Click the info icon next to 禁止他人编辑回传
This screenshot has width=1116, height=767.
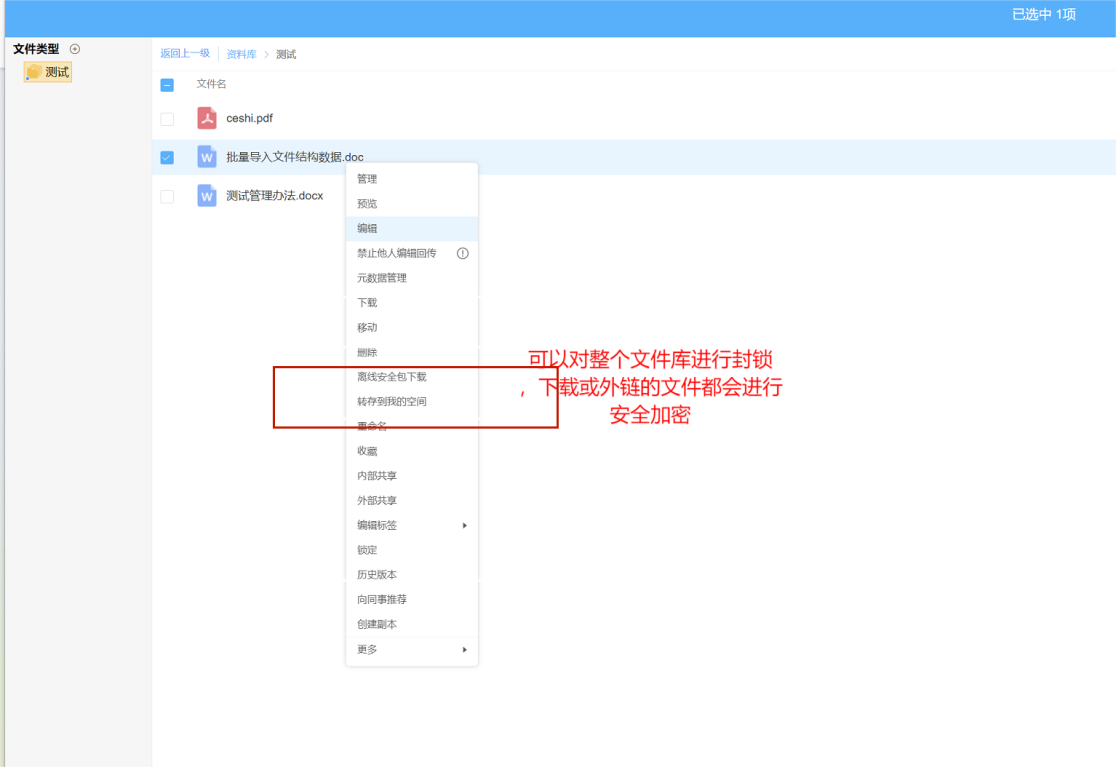(x=462, y=253)
